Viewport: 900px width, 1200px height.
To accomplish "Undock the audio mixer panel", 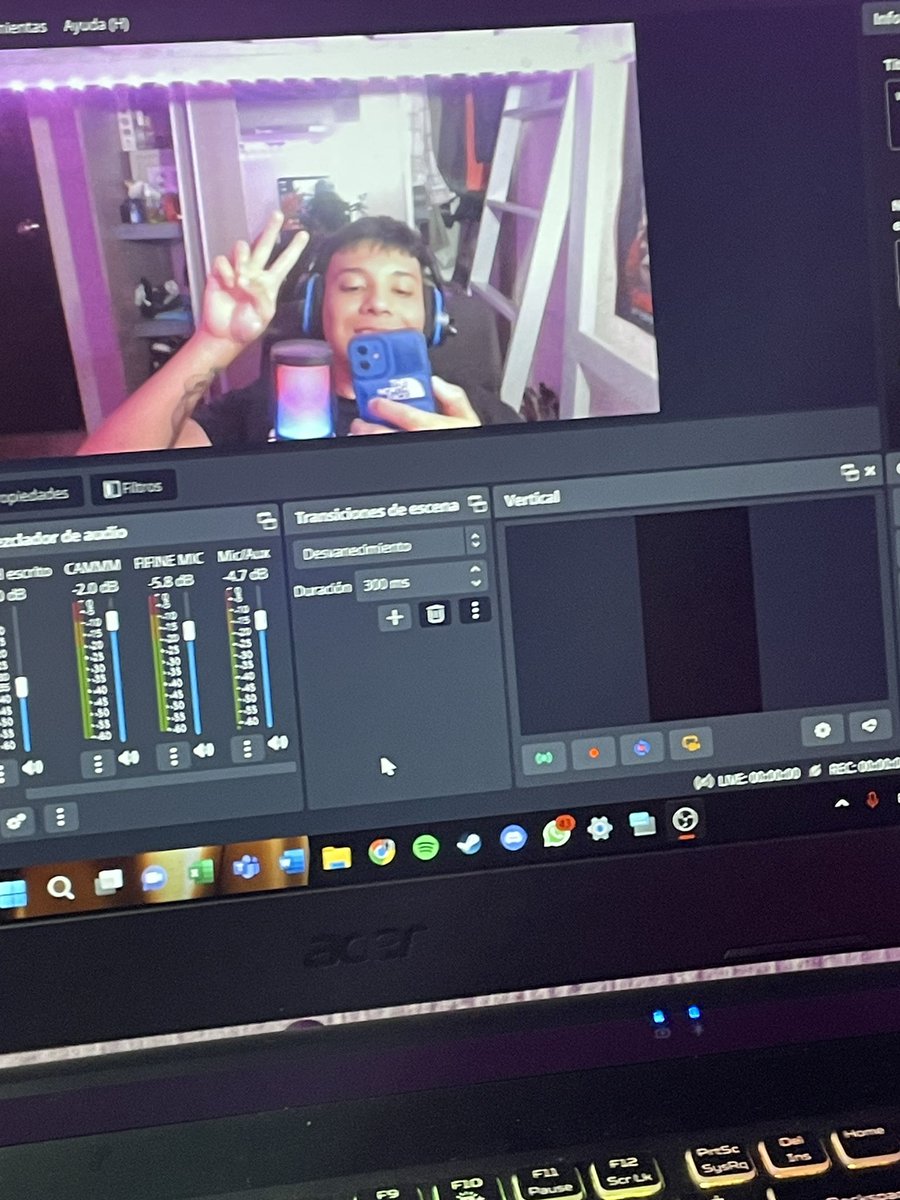I will (266, 520).
